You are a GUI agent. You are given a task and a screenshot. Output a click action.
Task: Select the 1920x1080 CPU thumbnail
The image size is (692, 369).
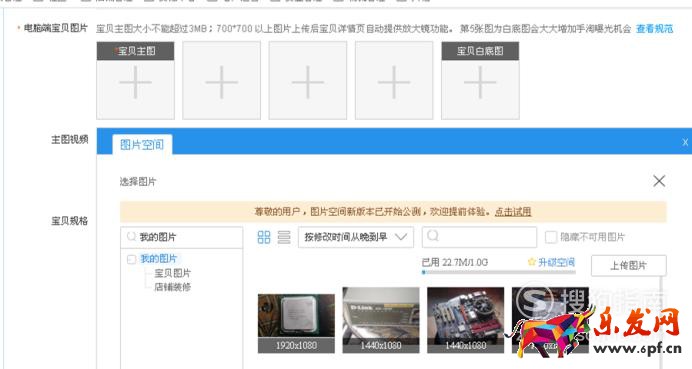coord(296,324)
